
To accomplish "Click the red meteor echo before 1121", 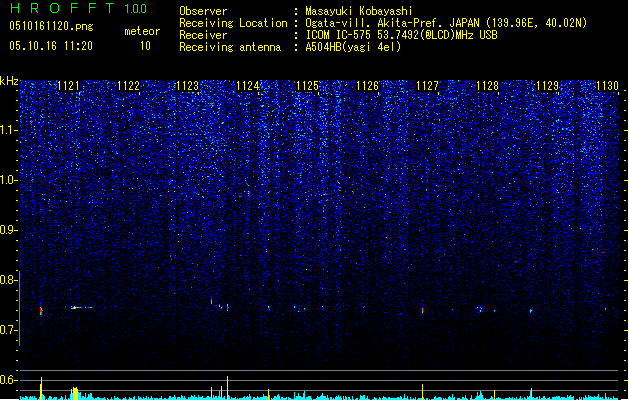I will [x=41, y=311].
